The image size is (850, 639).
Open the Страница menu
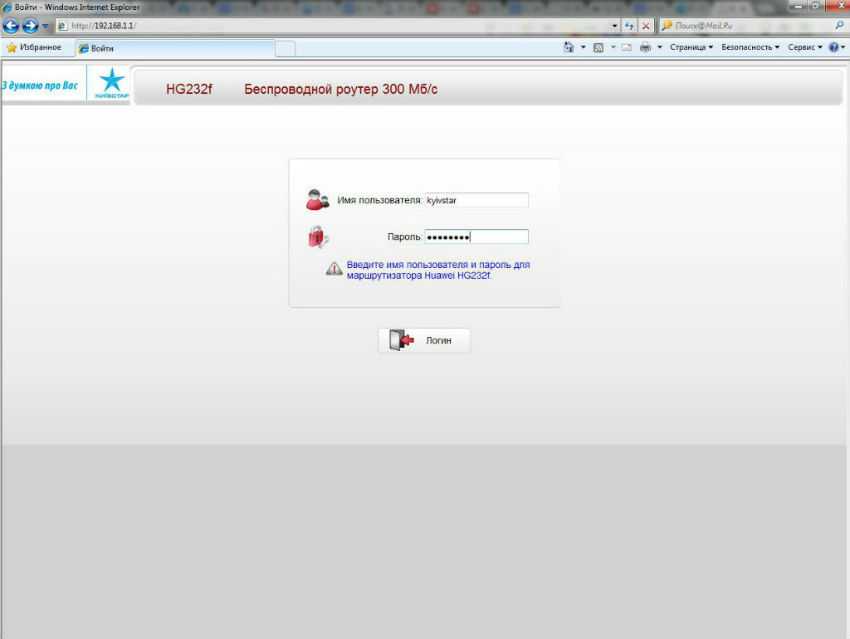691,47
